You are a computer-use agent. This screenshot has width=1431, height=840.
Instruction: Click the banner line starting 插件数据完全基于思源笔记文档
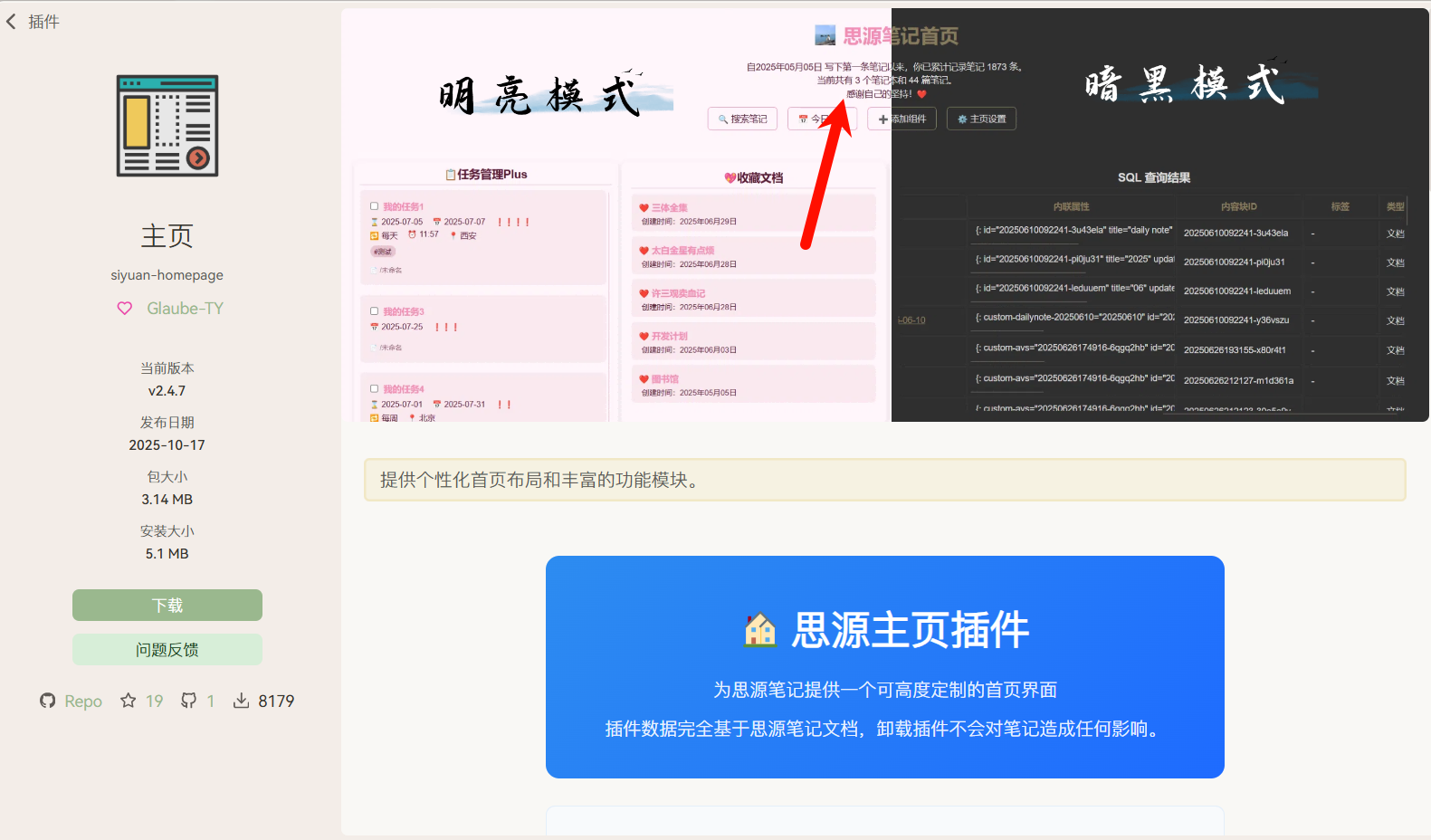pyautogui.click(x=885, y=729)
